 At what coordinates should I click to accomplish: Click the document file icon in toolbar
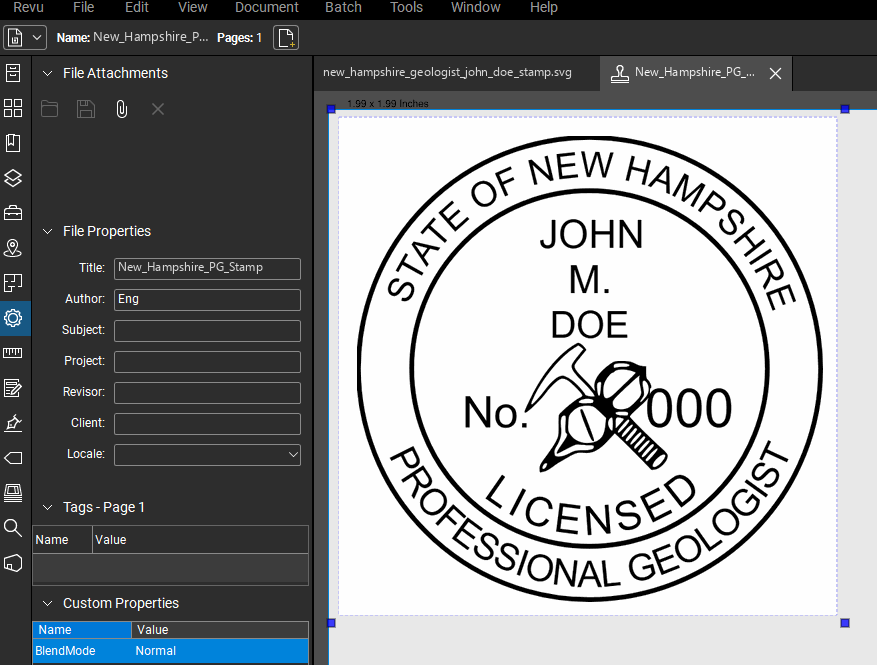coord(15,38)
